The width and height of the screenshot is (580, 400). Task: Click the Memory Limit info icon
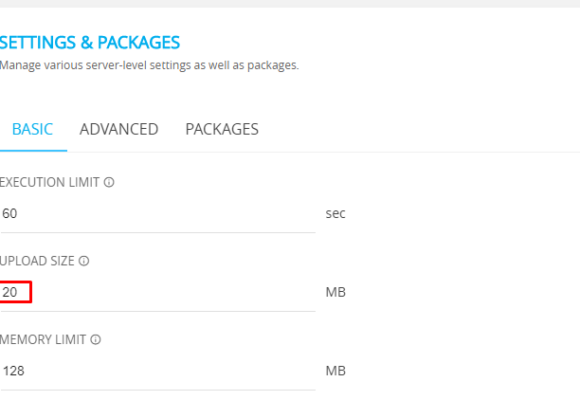(x=95, y=340)
